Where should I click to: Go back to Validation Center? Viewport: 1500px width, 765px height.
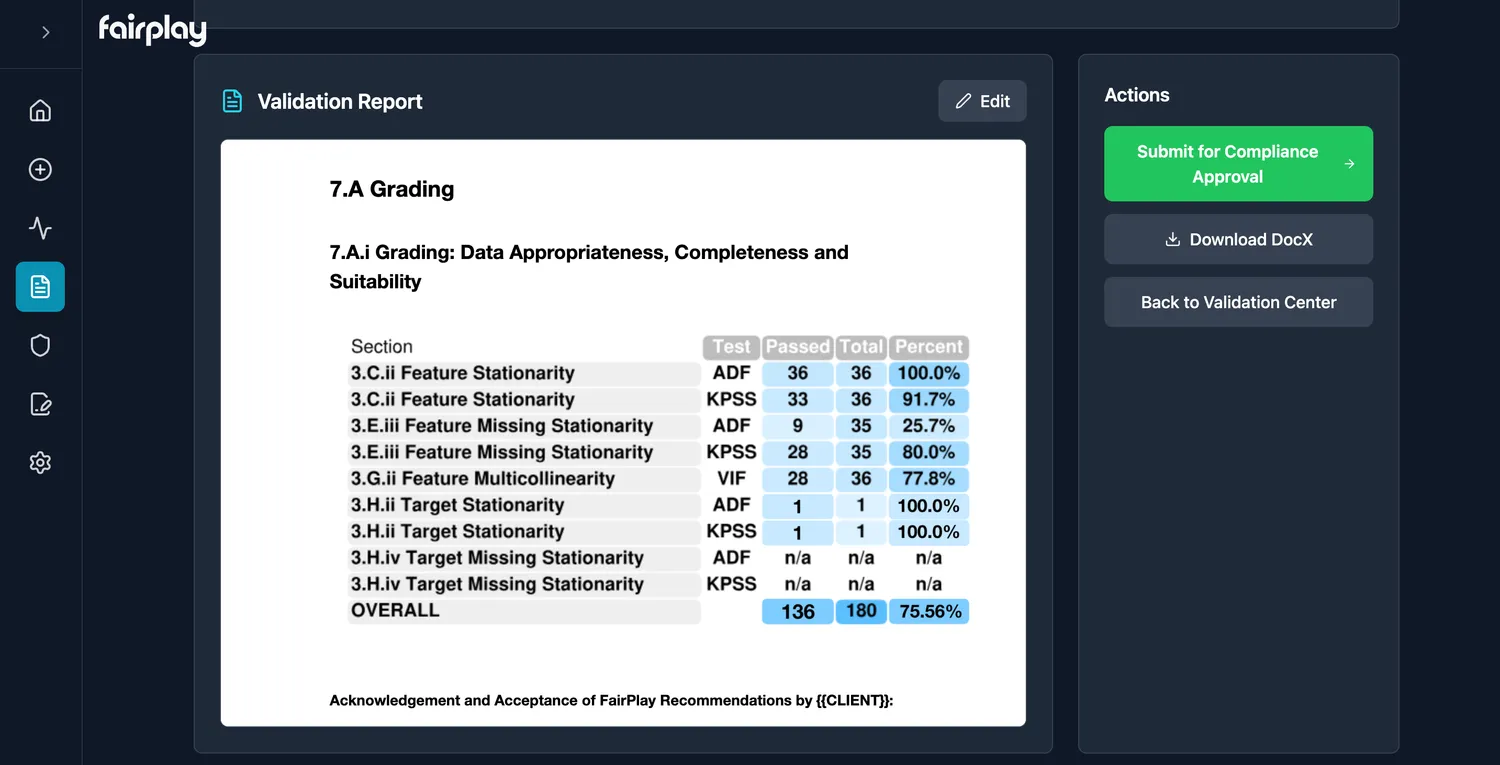click(1238, 302)
